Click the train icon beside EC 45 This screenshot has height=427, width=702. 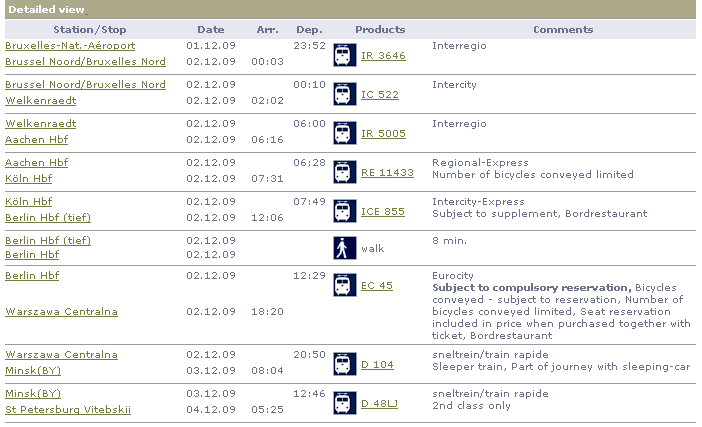tap(344, 286)
